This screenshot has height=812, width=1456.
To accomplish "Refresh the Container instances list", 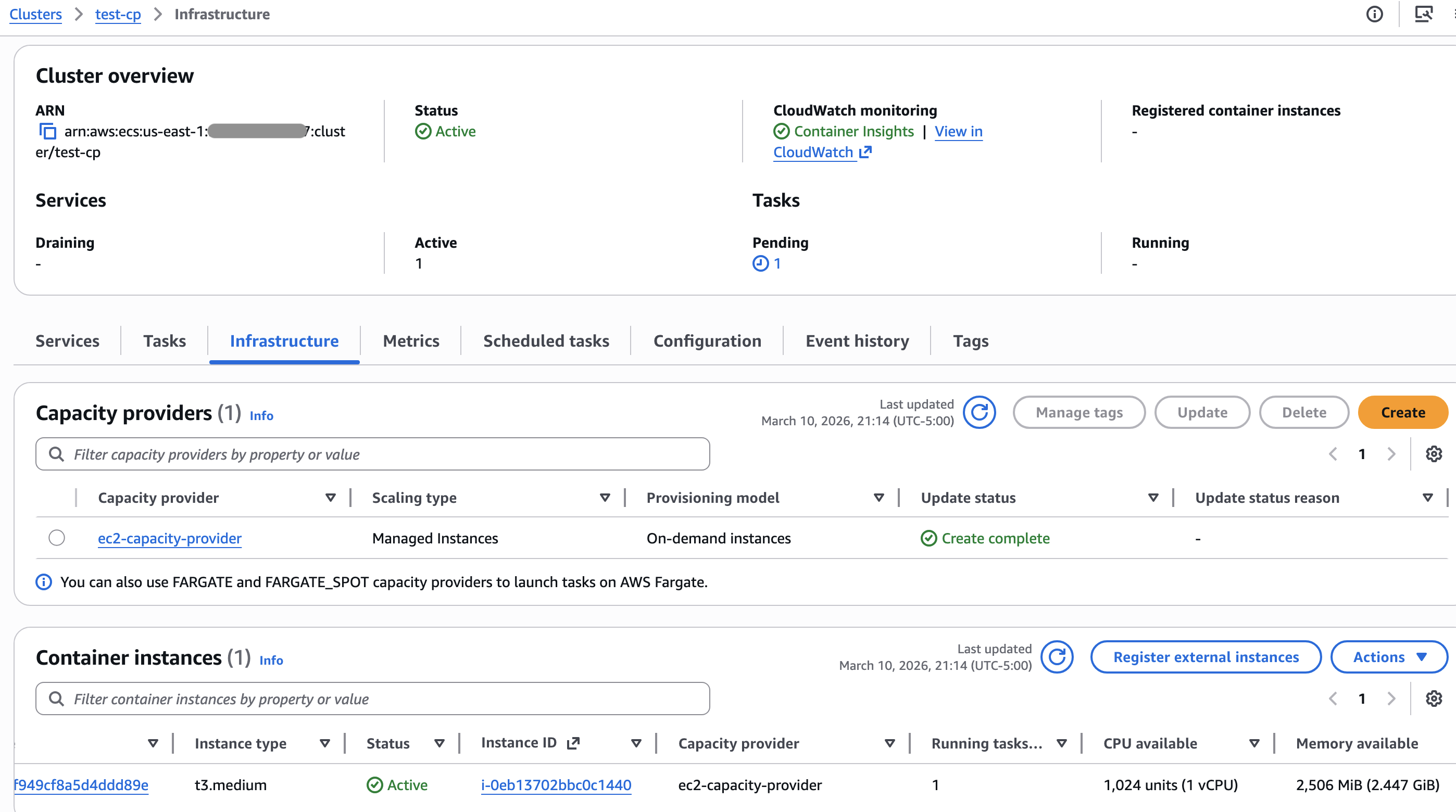I will (1057, 657).
